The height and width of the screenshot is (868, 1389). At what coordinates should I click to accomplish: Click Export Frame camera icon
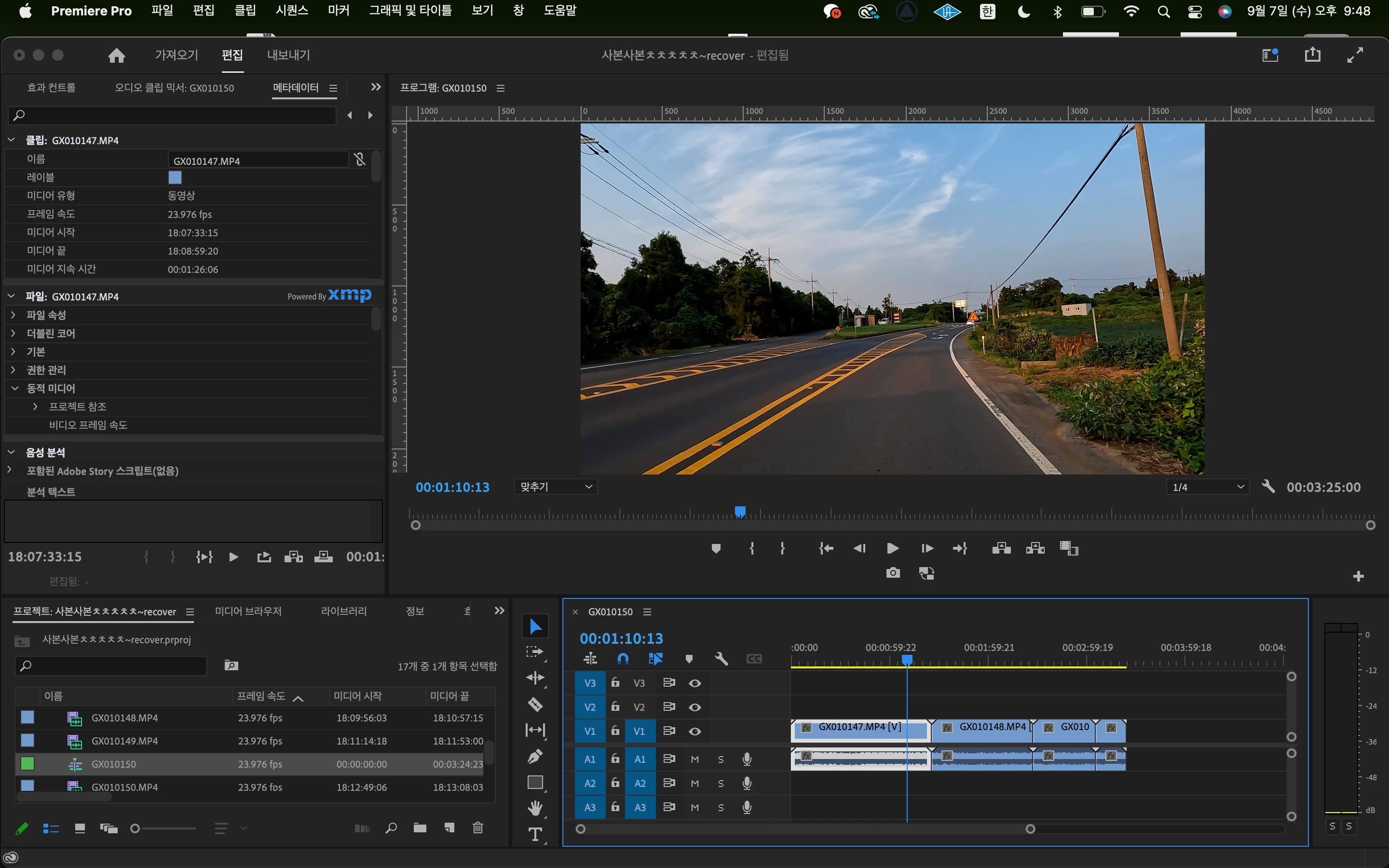click(893, 573)
